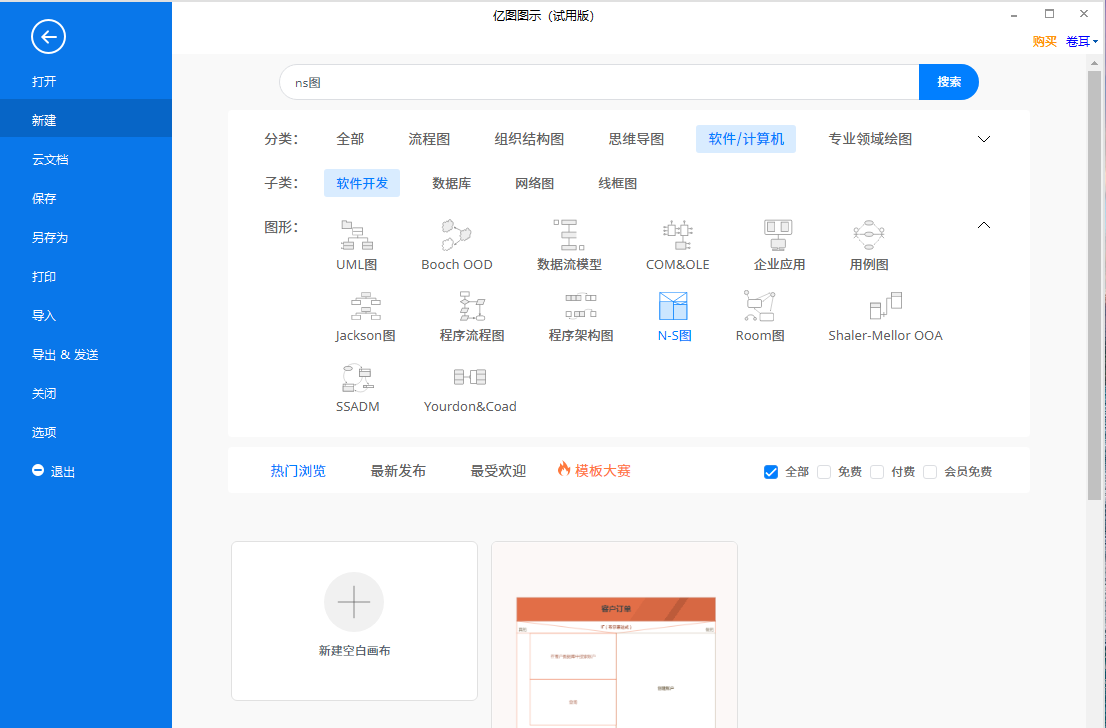Show the 最受欢迎 templates tab
Screen dimensions: 1106x728
[x=498, y=471]
